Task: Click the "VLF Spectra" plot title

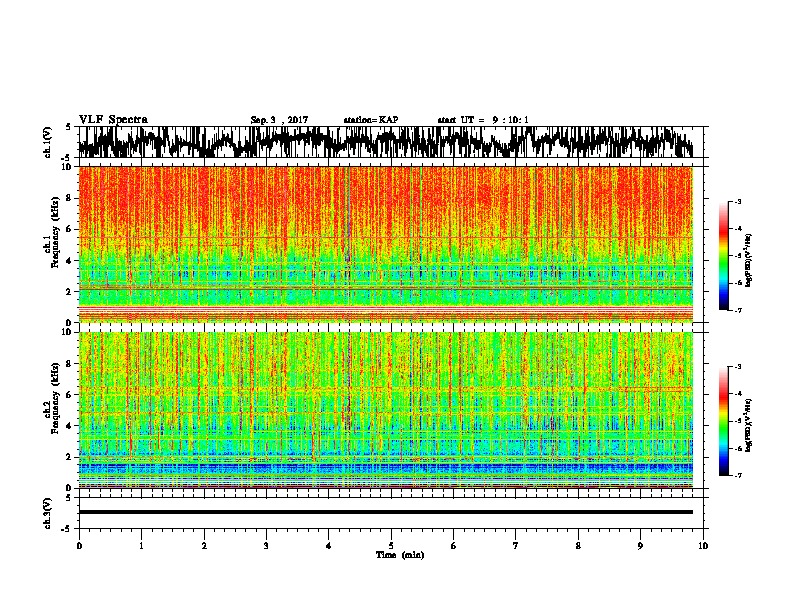Action: (113, 120)
